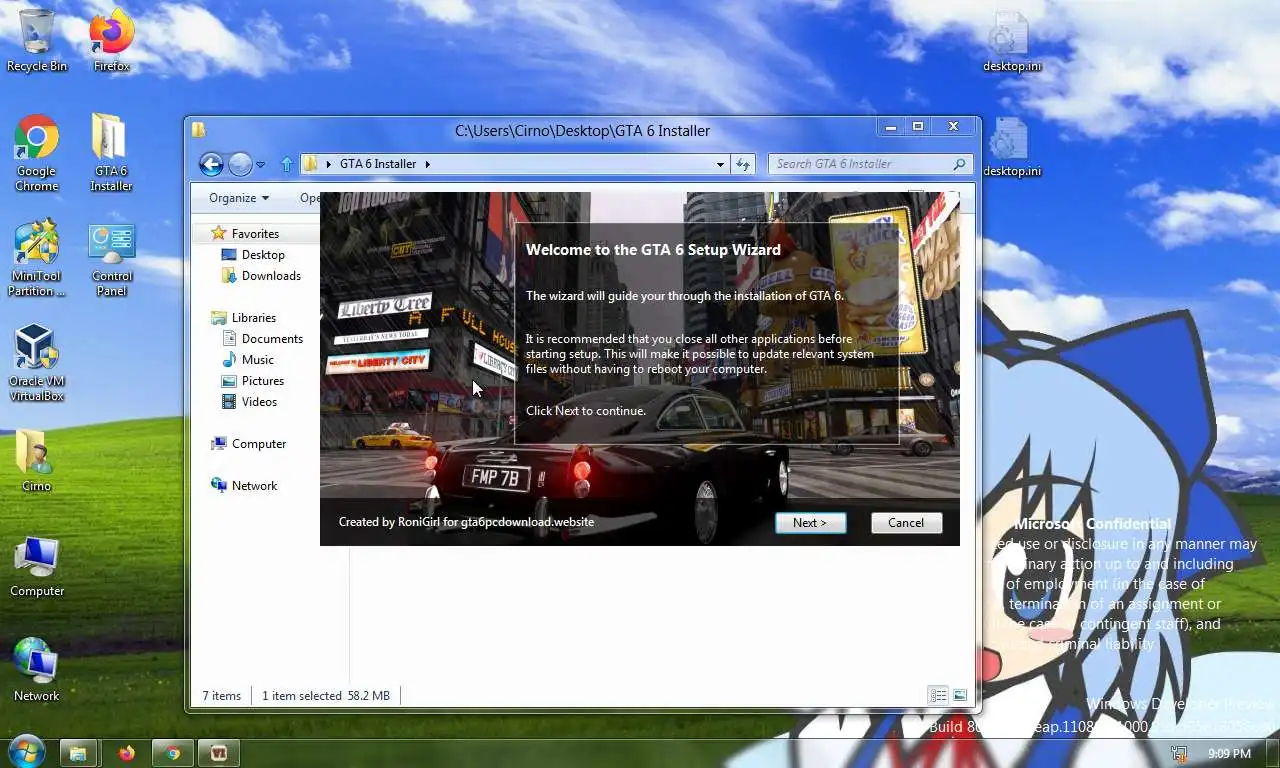Expand the root arrow before GTA 6 Installer breadcrumb

point(328,164)
